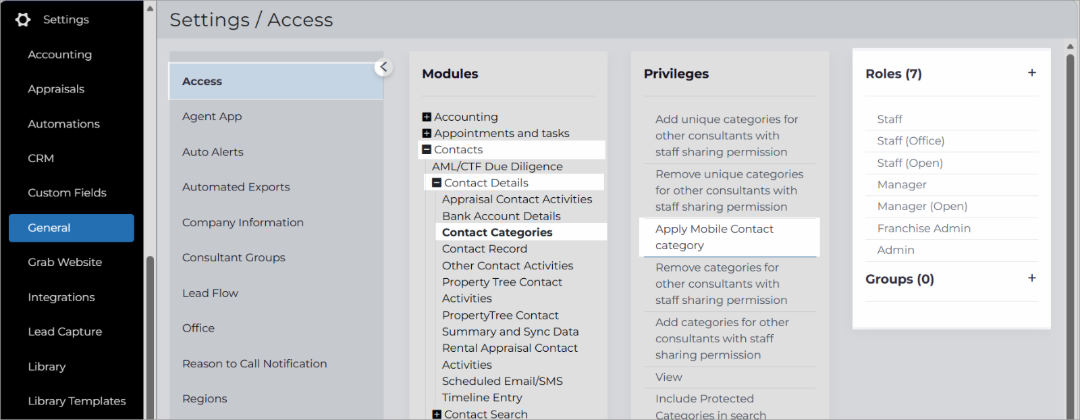Viewport: 1080px width, 420px height.
Task: Expand the Accounting module node
Action: [x=426, y=117]
